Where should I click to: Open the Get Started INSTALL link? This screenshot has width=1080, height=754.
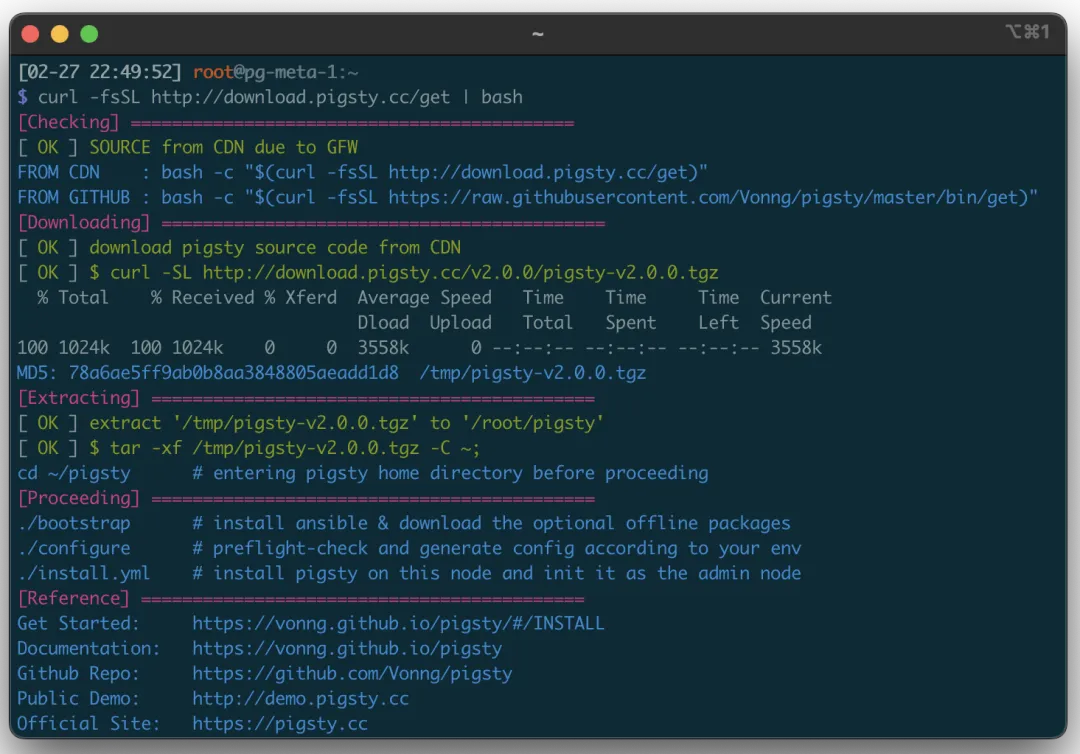tap(398, 623)
